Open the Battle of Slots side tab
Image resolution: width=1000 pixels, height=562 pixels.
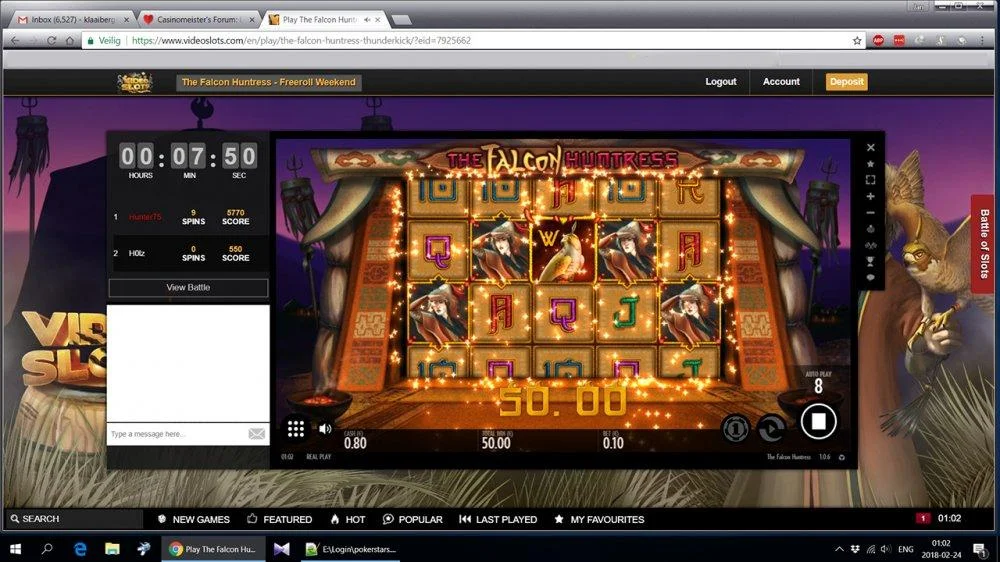985,244
